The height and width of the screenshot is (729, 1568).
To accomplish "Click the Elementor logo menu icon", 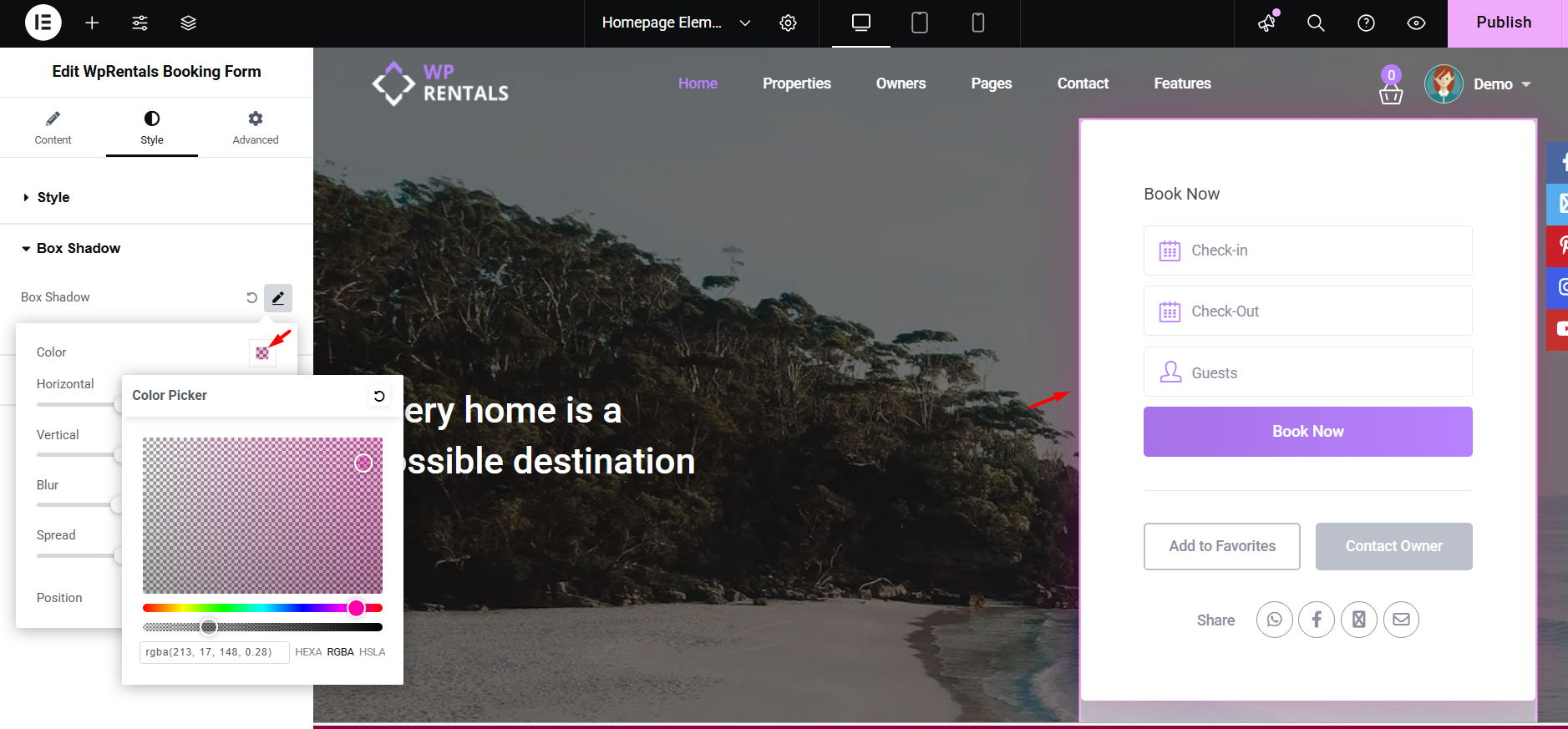I will click(x=43, y=23).
